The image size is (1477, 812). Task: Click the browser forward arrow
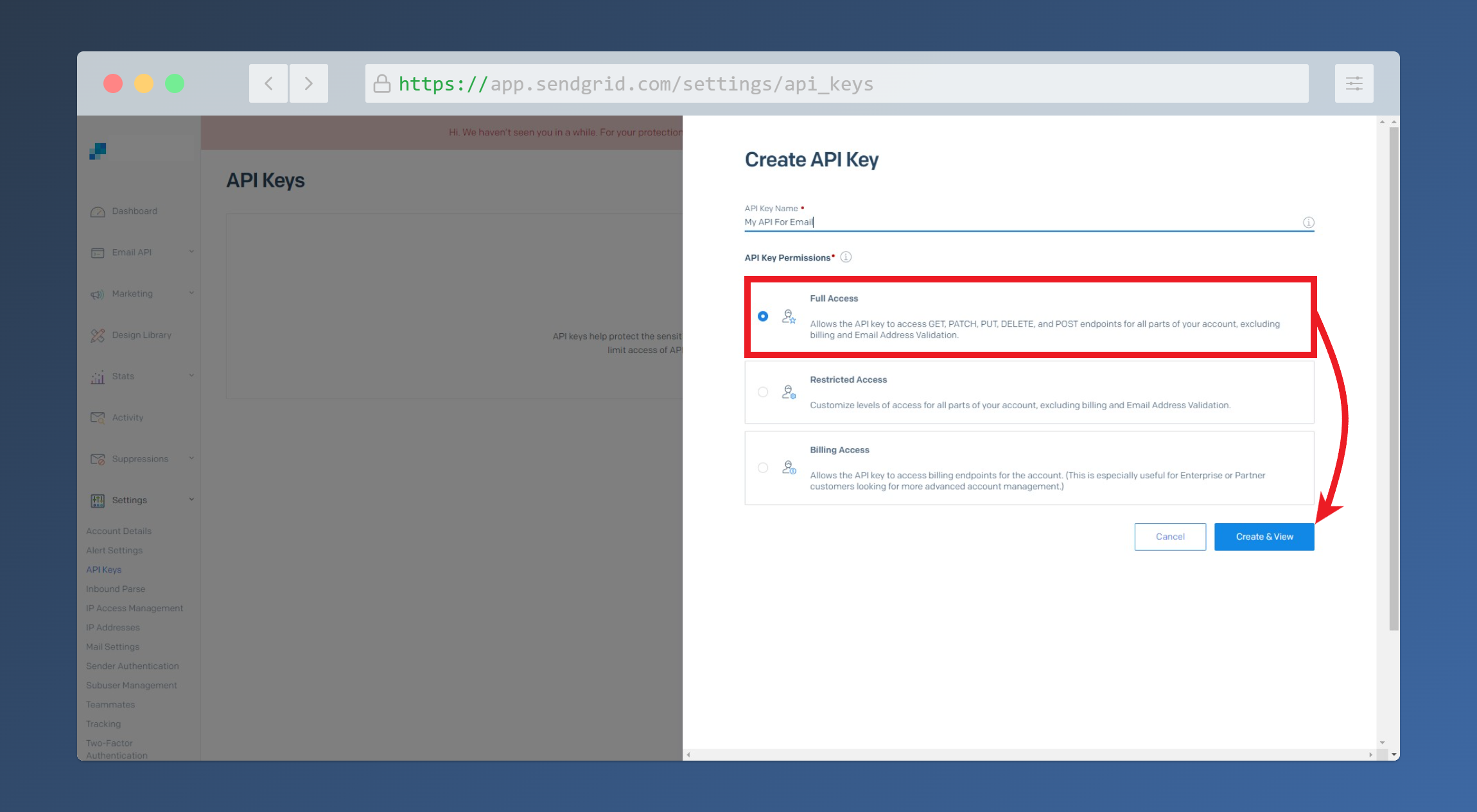point(309,83)
